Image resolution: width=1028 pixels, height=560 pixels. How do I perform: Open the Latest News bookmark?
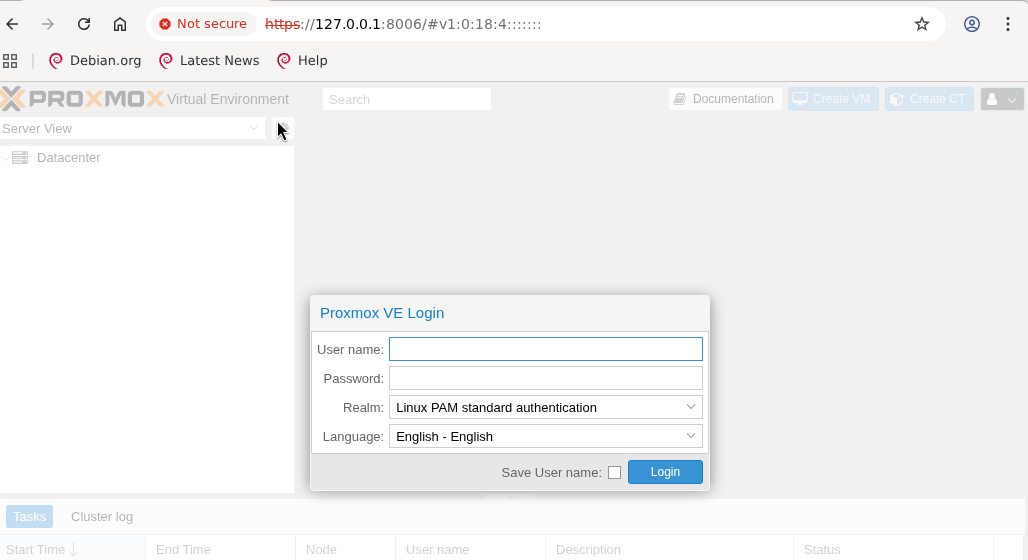tap(209, 61)
